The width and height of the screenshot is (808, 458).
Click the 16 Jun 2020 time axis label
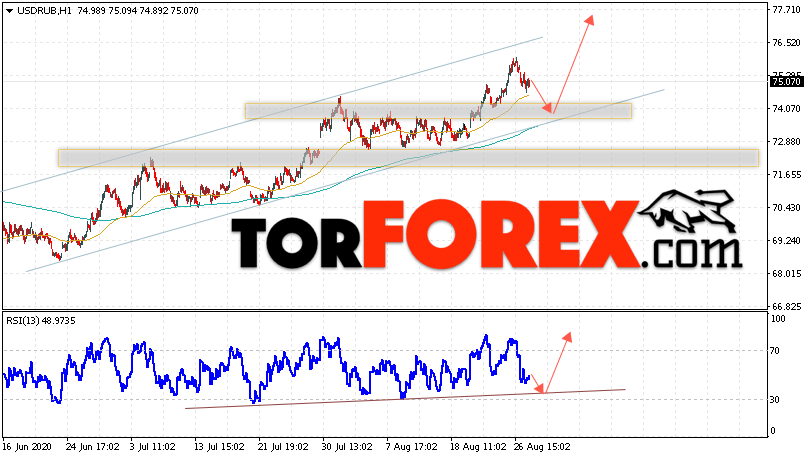click(x=27, y=446)
